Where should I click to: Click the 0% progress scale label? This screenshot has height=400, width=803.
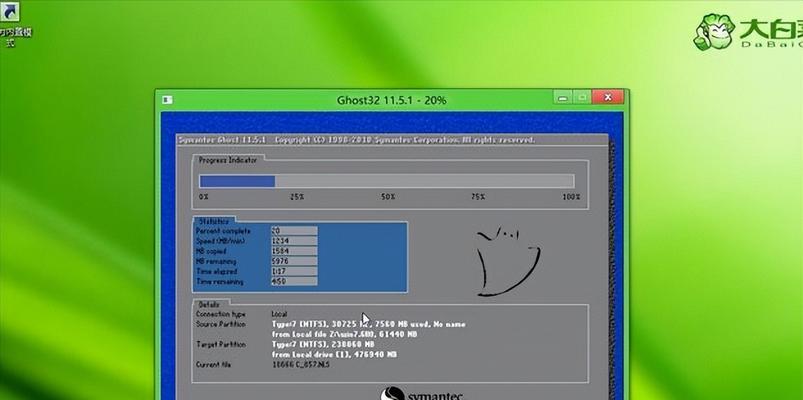pyautogui.click(x=203, y=197)
